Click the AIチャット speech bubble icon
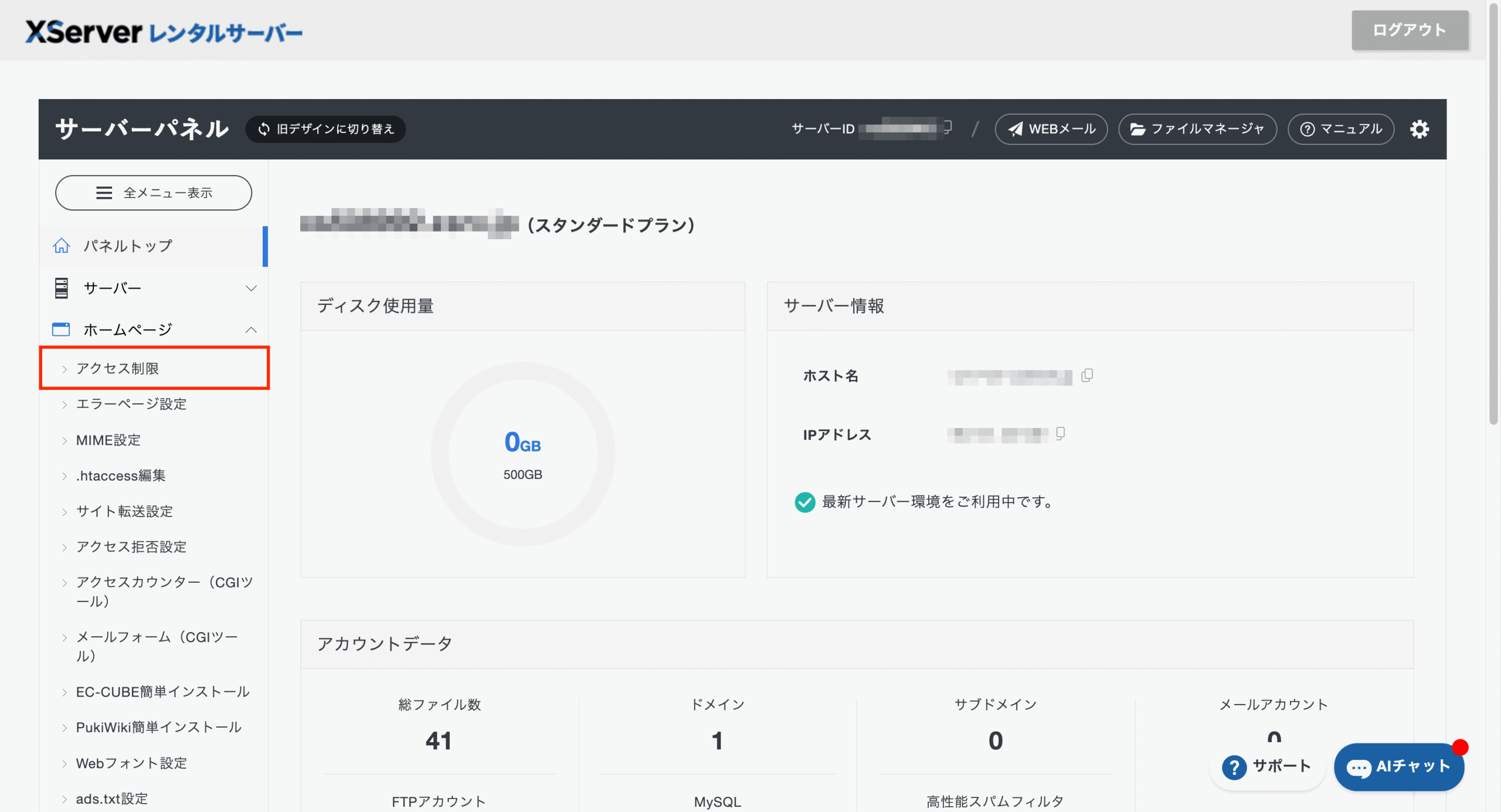The height and width of the screenshot is (812, 1501). 1359,767
